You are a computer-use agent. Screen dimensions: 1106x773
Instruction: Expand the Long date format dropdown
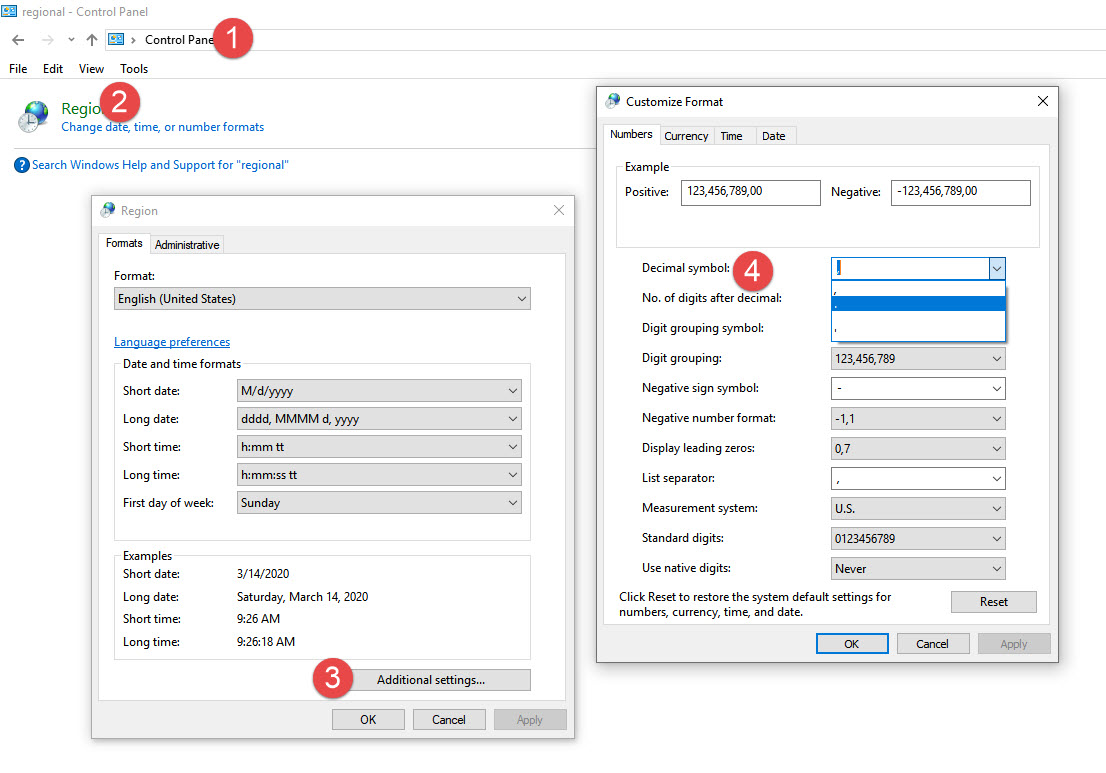click(379, 419)
